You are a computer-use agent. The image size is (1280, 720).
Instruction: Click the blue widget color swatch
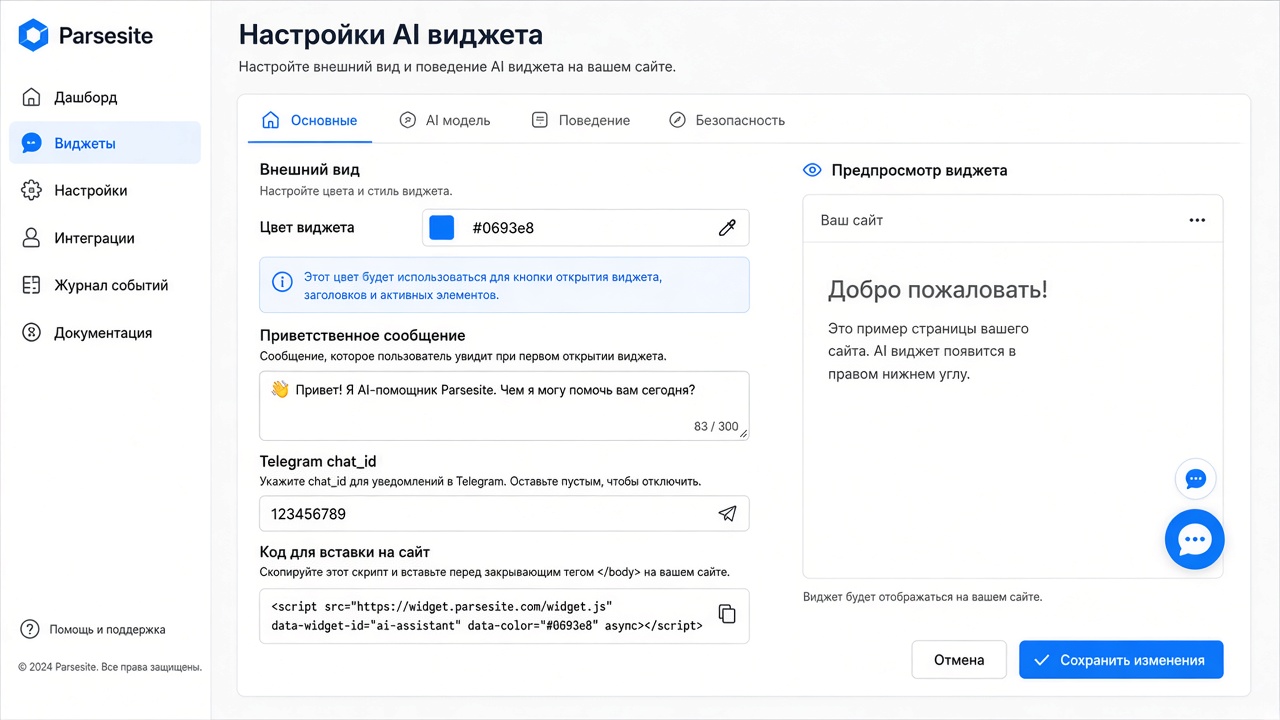point(441,227)
